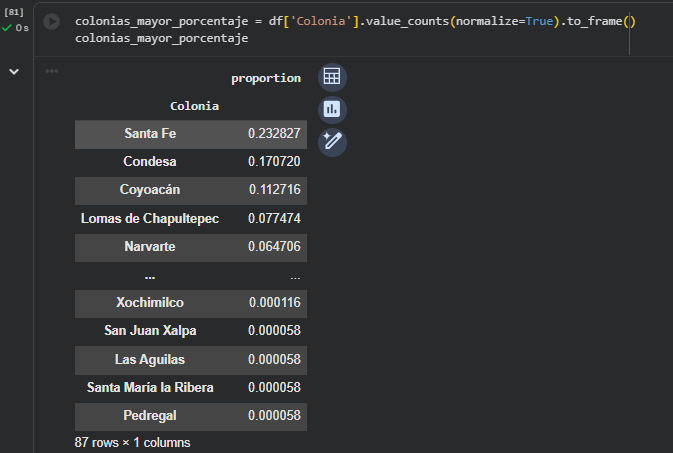Select the Coyoacán row label
Image resolution: width=673 pixels, height=453 pixels.
[x=150, y=190]
